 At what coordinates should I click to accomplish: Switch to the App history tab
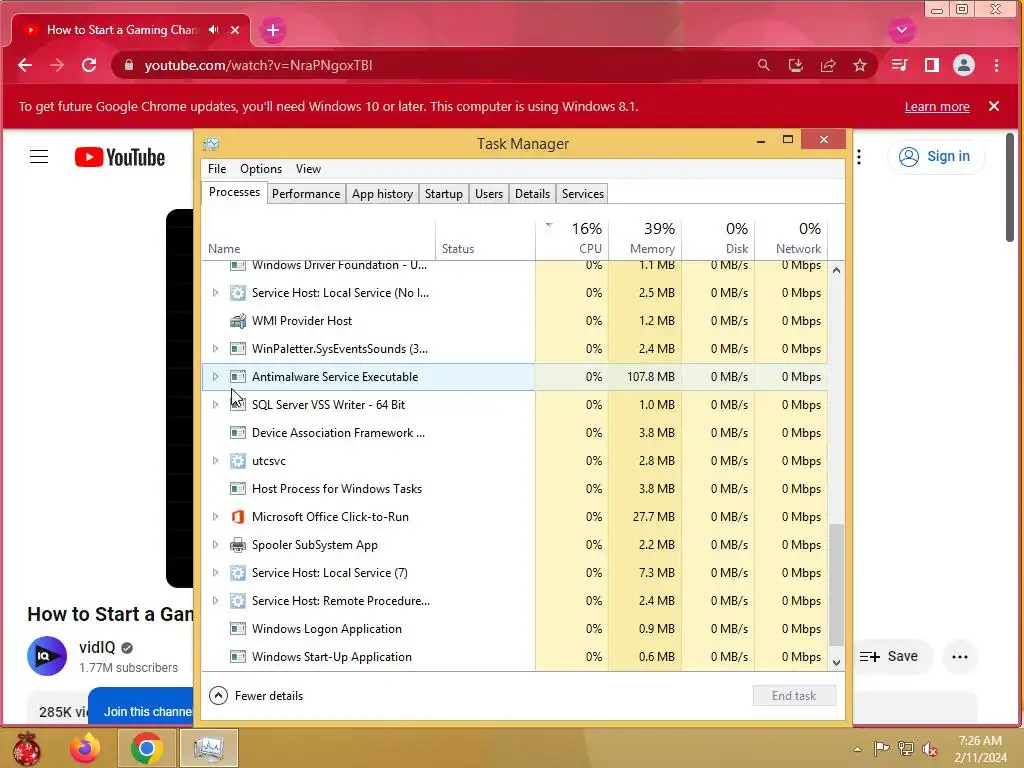pos(382,194)
